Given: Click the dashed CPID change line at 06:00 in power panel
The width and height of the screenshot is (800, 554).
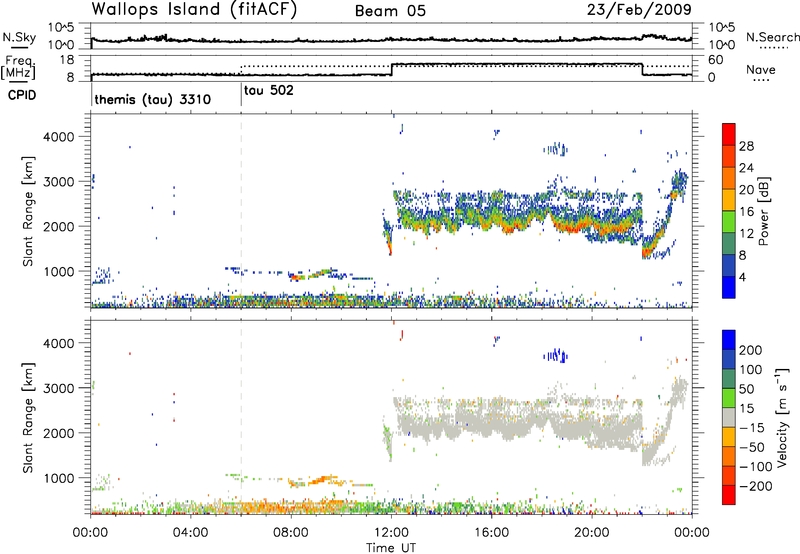Looking at the screenshot, I should tap(241, 211).
